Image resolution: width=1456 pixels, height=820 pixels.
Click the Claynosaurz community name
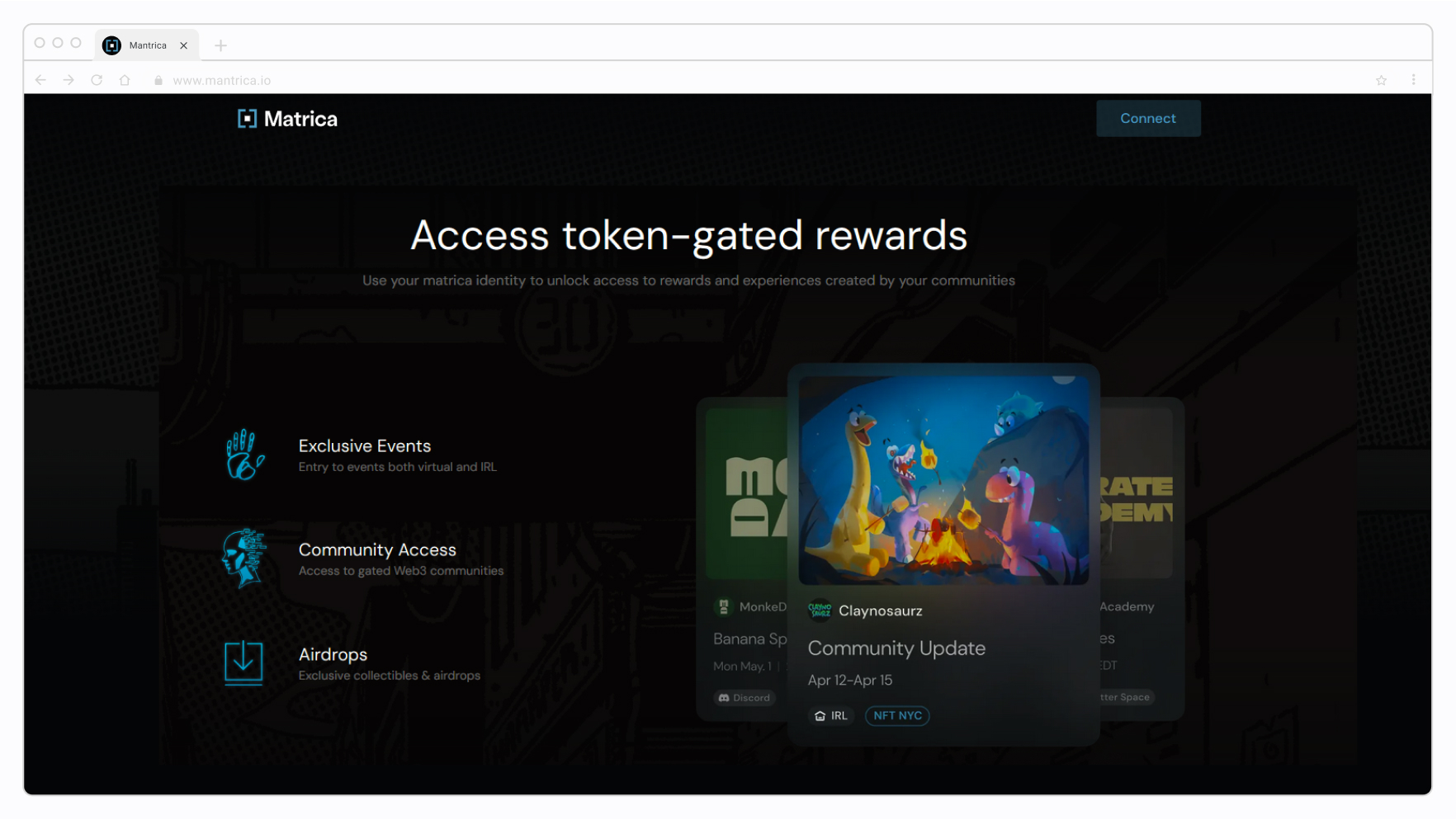click(880, 611)
